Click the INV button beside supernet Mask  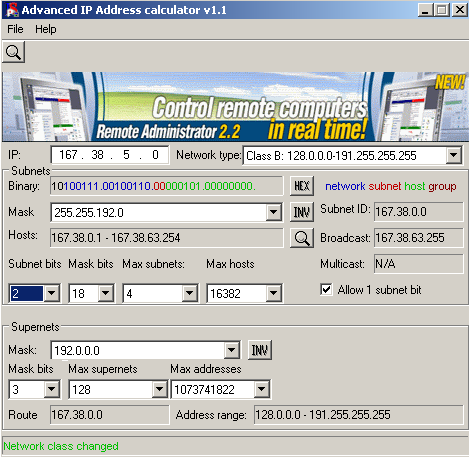[260, 350]
